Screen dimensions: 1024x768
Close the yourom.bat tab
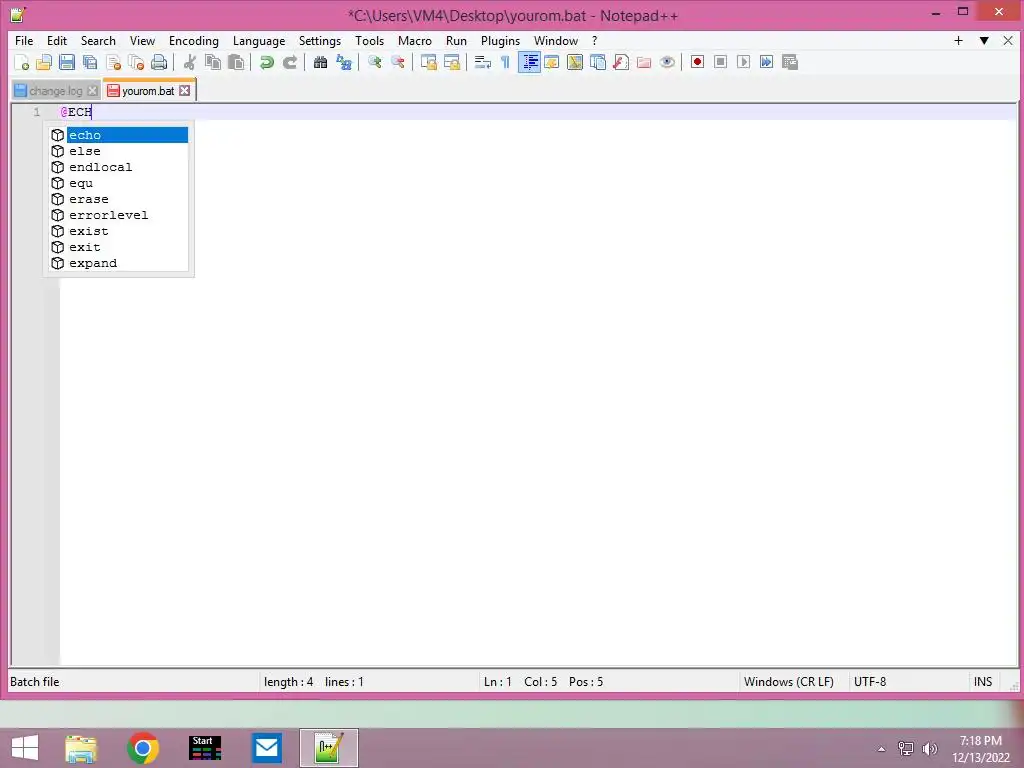point(185,91)
